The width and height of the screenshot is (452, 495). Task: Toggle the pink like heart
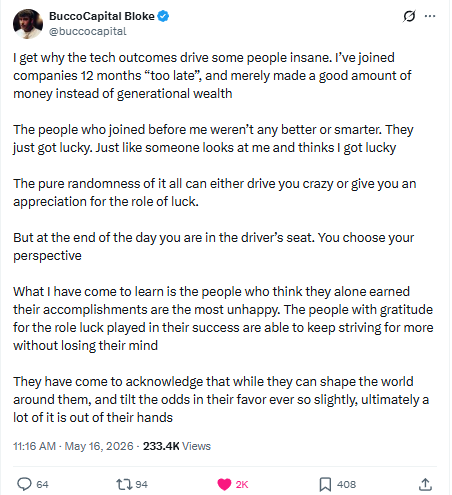[x=224, y=484]
